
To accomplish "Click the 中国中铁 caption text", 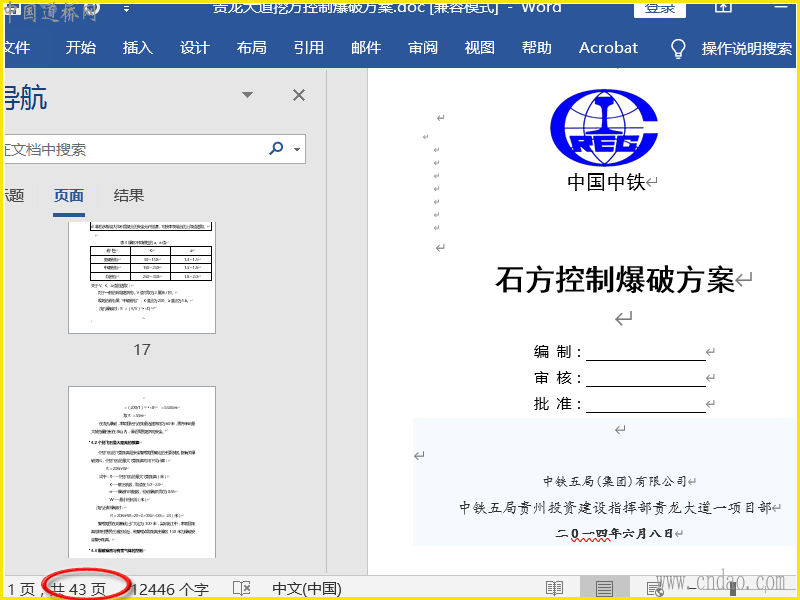I will tap(606, 182).
